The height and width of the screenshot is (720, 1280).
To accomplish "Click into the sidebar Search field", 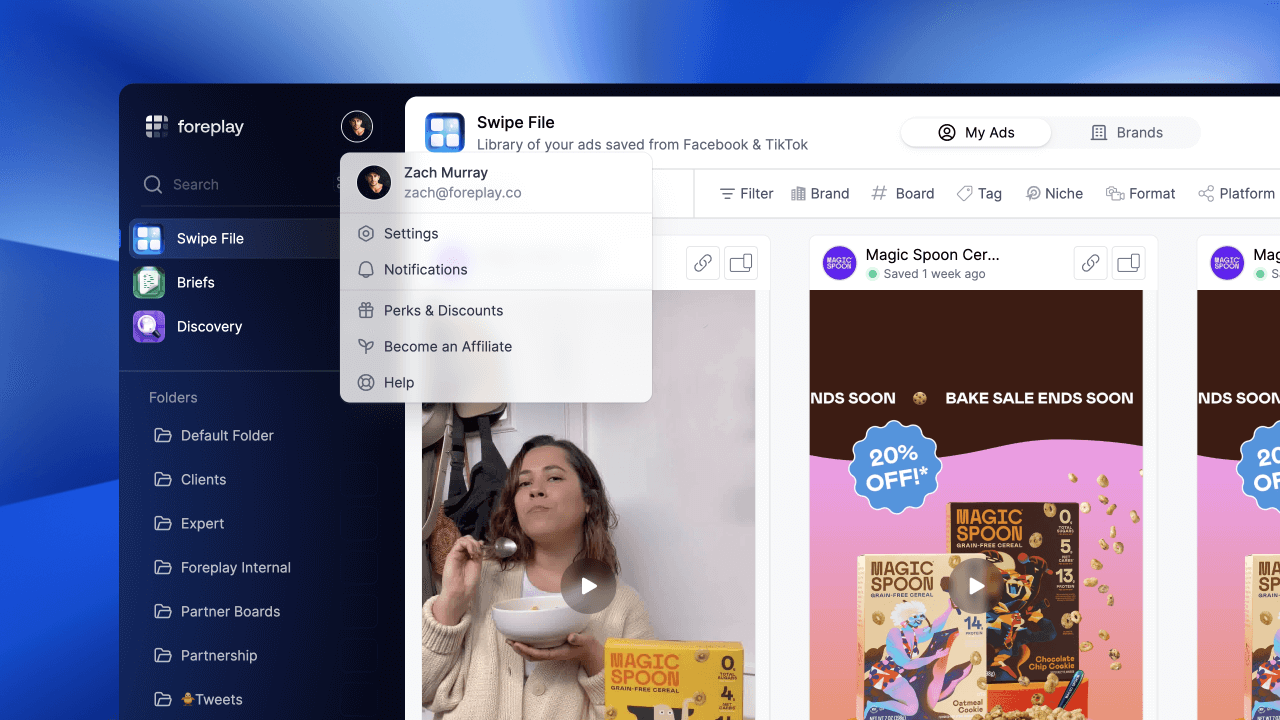I will [240, 185].
